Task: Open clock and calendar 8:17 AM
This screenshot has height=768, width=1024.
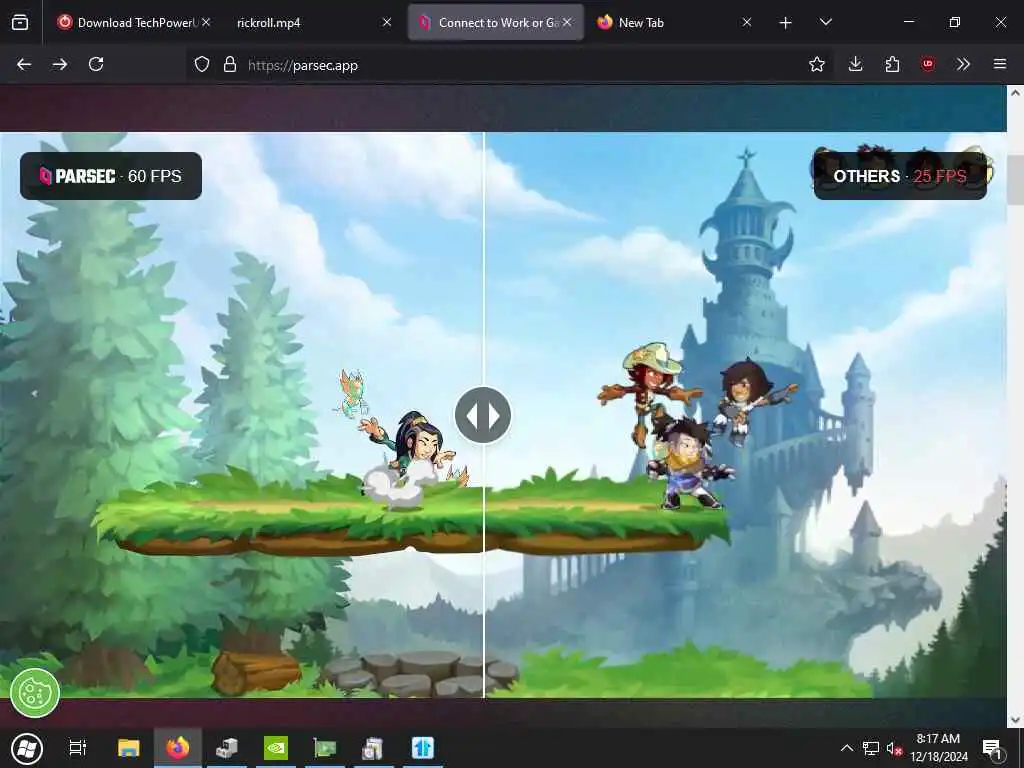Action: tap(938, 748)
